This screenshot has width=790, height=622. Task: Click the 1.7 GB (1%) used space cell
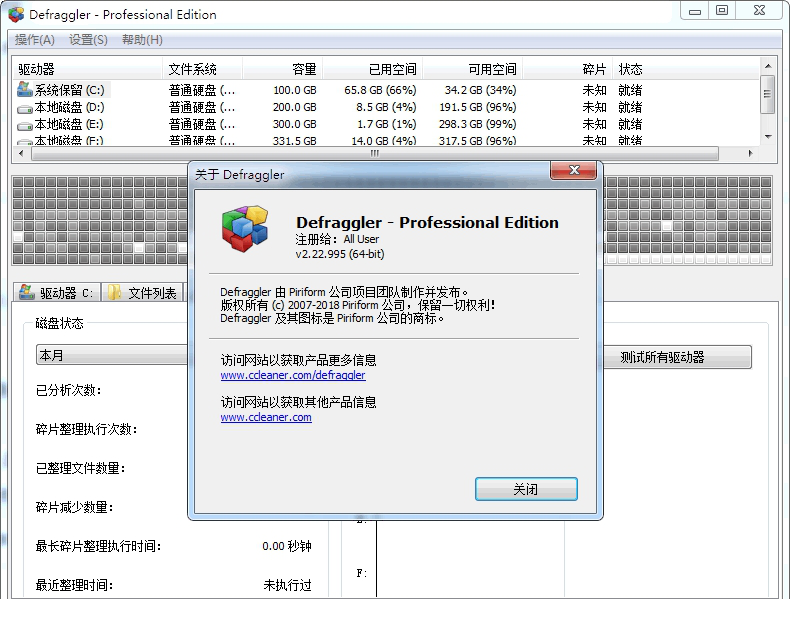386,124
